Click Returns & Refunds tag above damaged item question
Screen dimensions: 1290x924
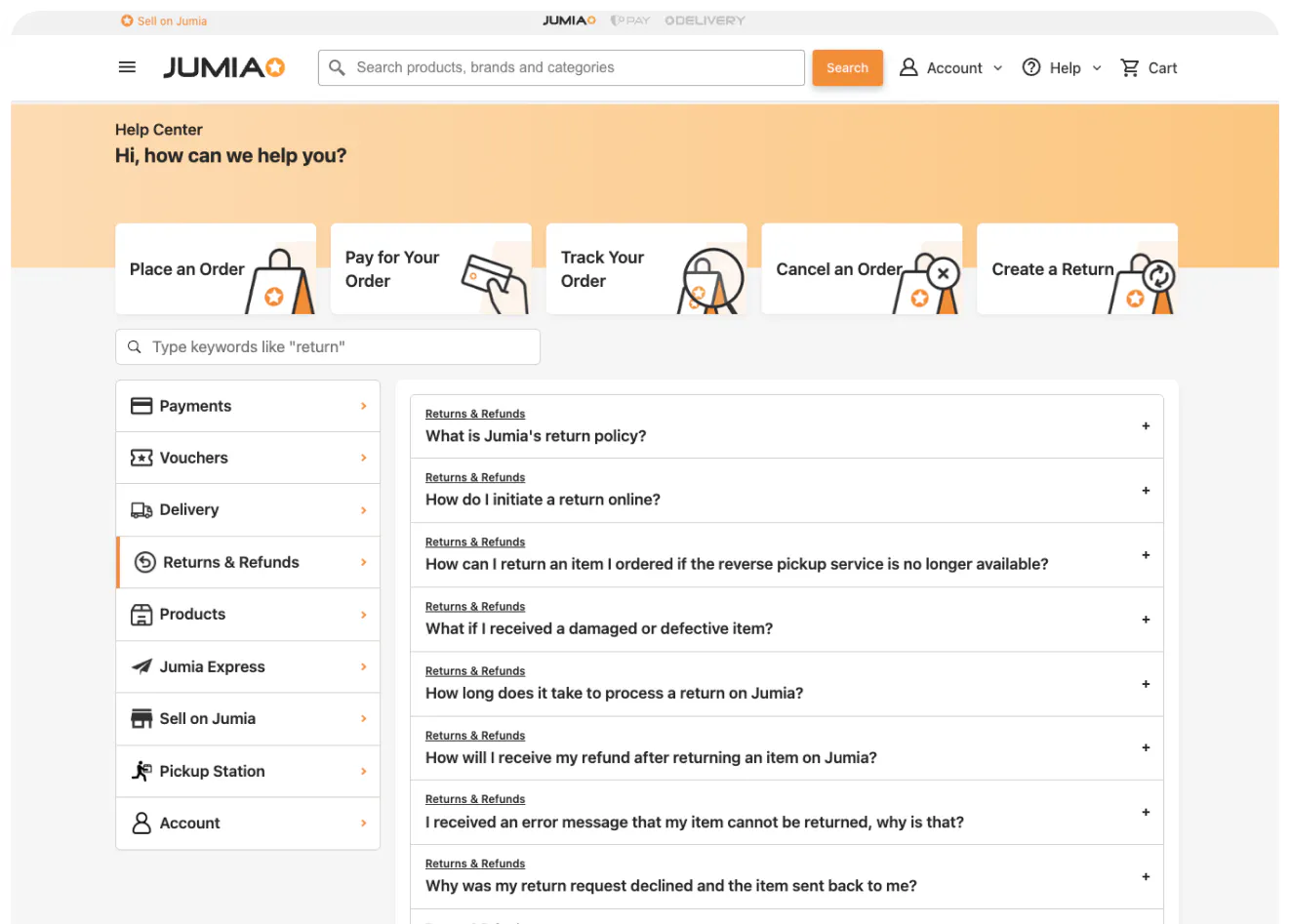pos(475,606)
